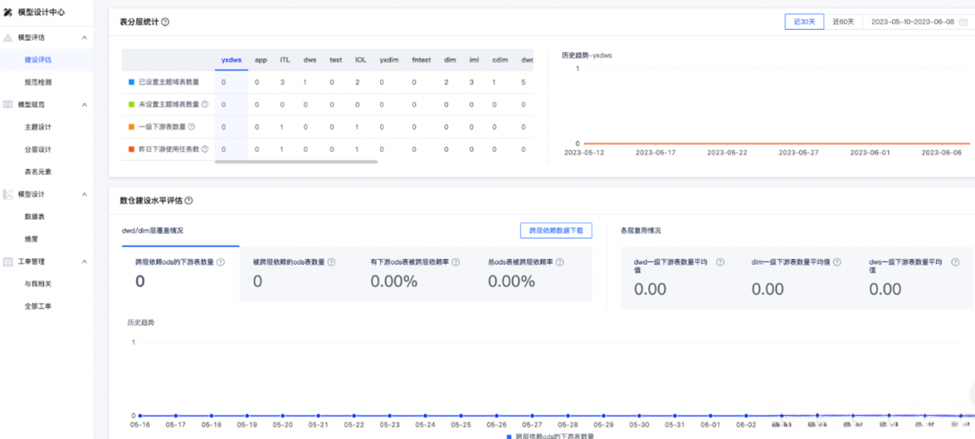The width and height of the screenshot is (975, 439).
Task: Click the 模型设计中心 logo icon
Action: pos(8,12)
